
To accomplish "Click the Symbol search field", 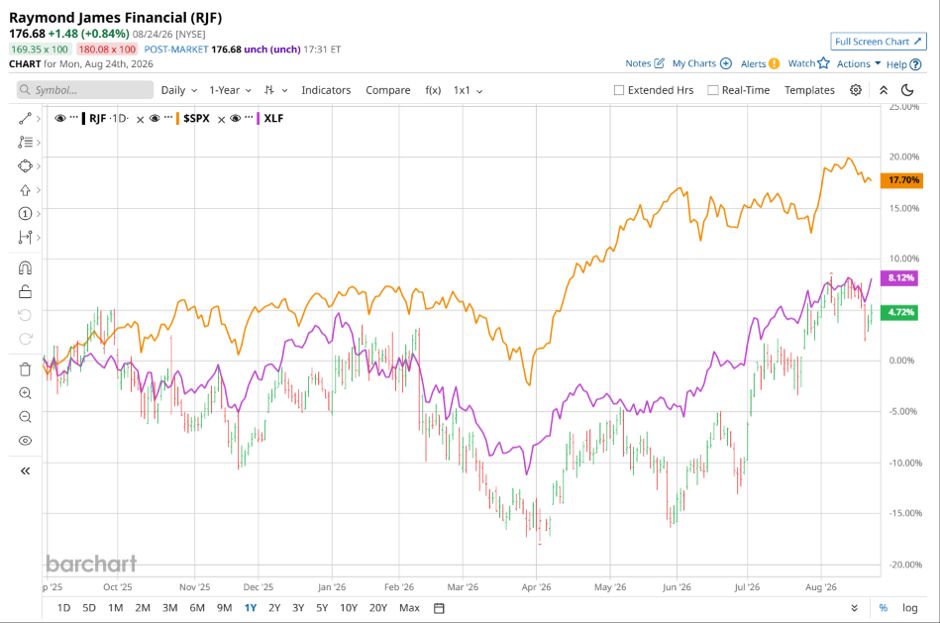I will coord(85,90).
